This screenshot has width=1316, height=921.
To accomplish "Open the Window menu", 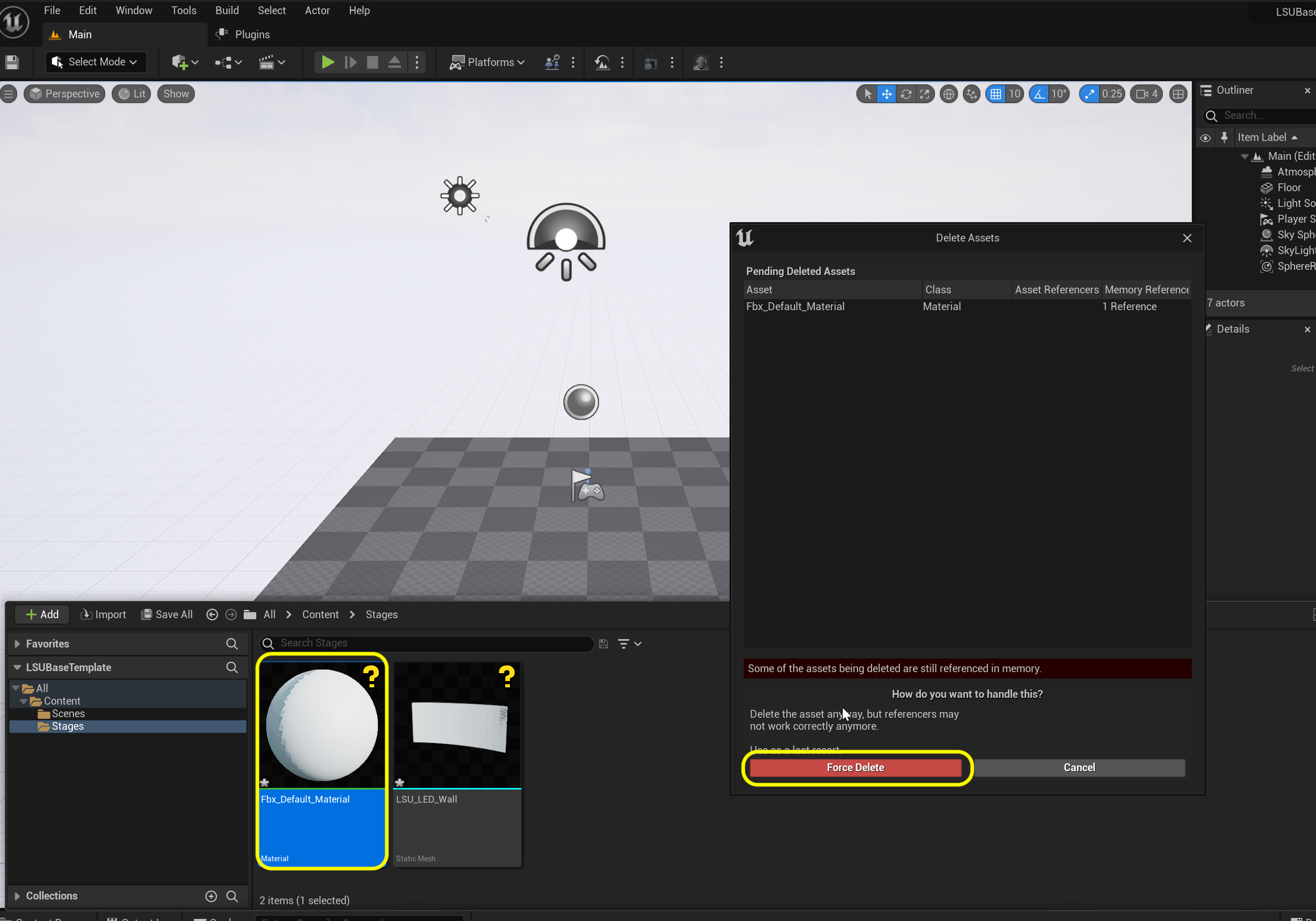I will 133,11.
